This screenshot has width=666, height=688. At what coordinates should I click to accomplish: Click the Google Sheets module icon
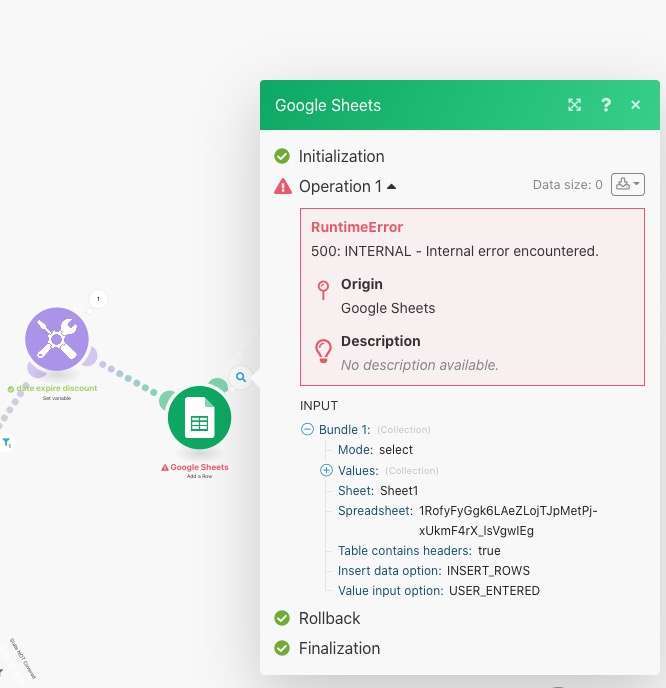click(199, 418)
